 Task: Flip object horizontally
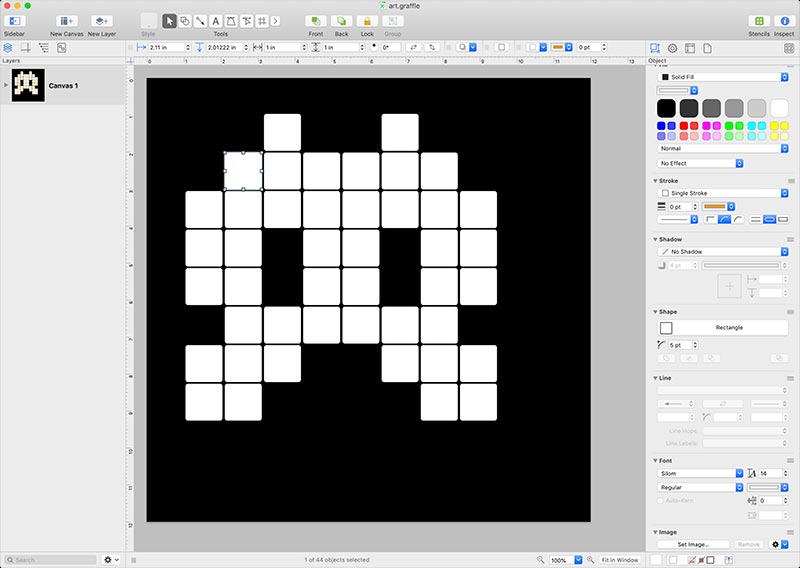pyautogui.click(x=413, y=47)
